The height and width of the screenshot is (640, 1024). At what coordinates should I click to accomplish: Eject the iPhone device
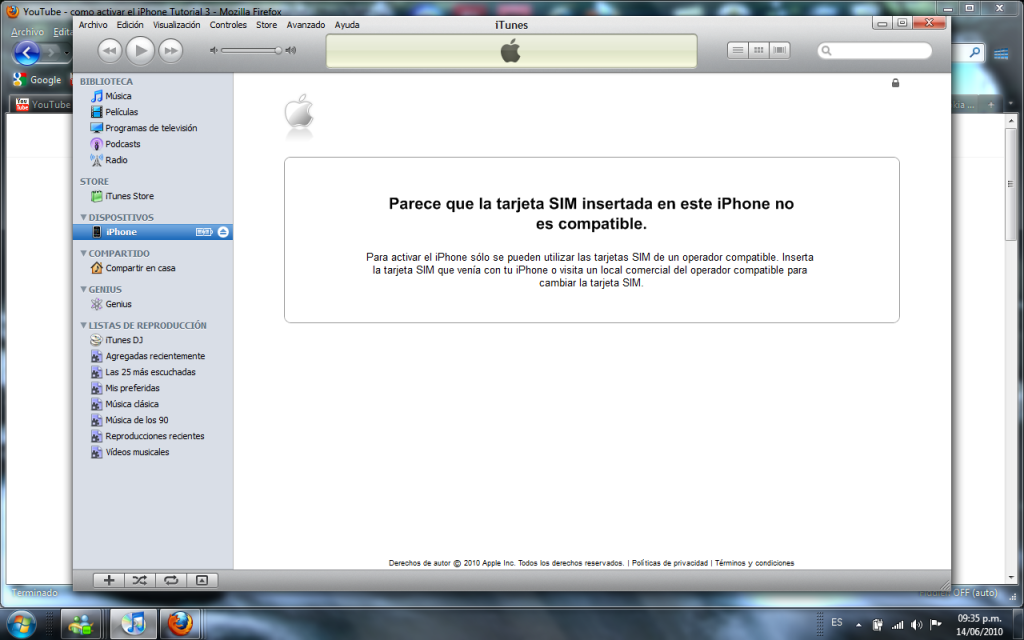223,232
